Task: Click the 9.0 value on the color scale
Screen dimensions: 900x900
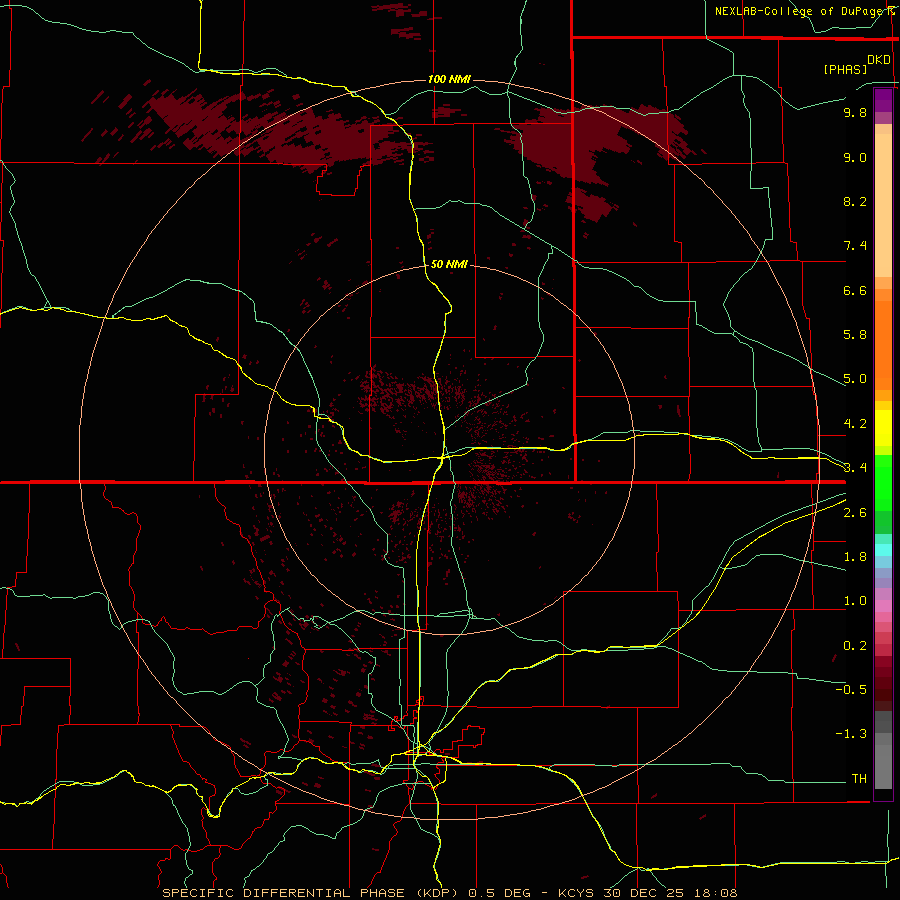Action: [x=855, y=157]
